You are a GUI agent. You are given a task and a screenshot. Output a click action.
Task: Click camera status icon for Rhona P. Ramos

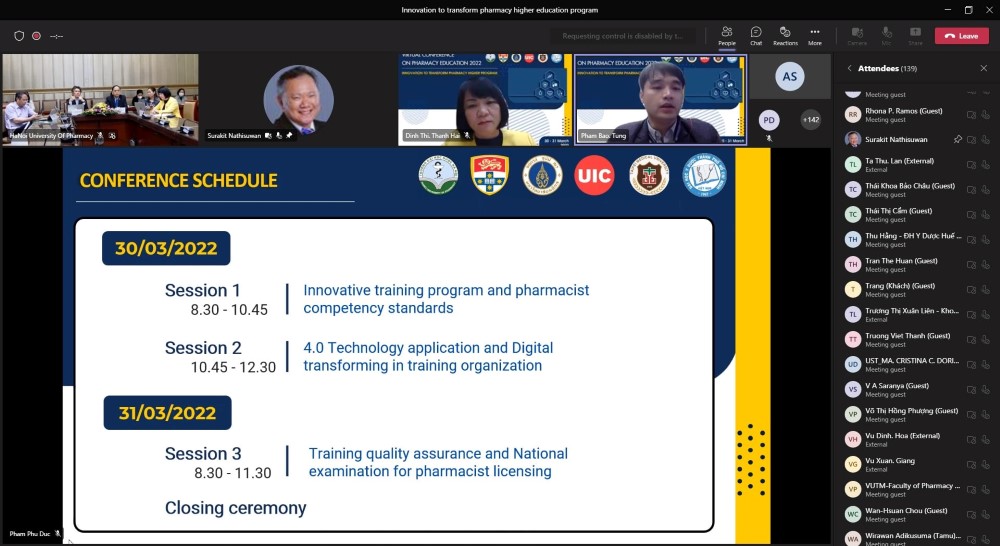point(971,115)
